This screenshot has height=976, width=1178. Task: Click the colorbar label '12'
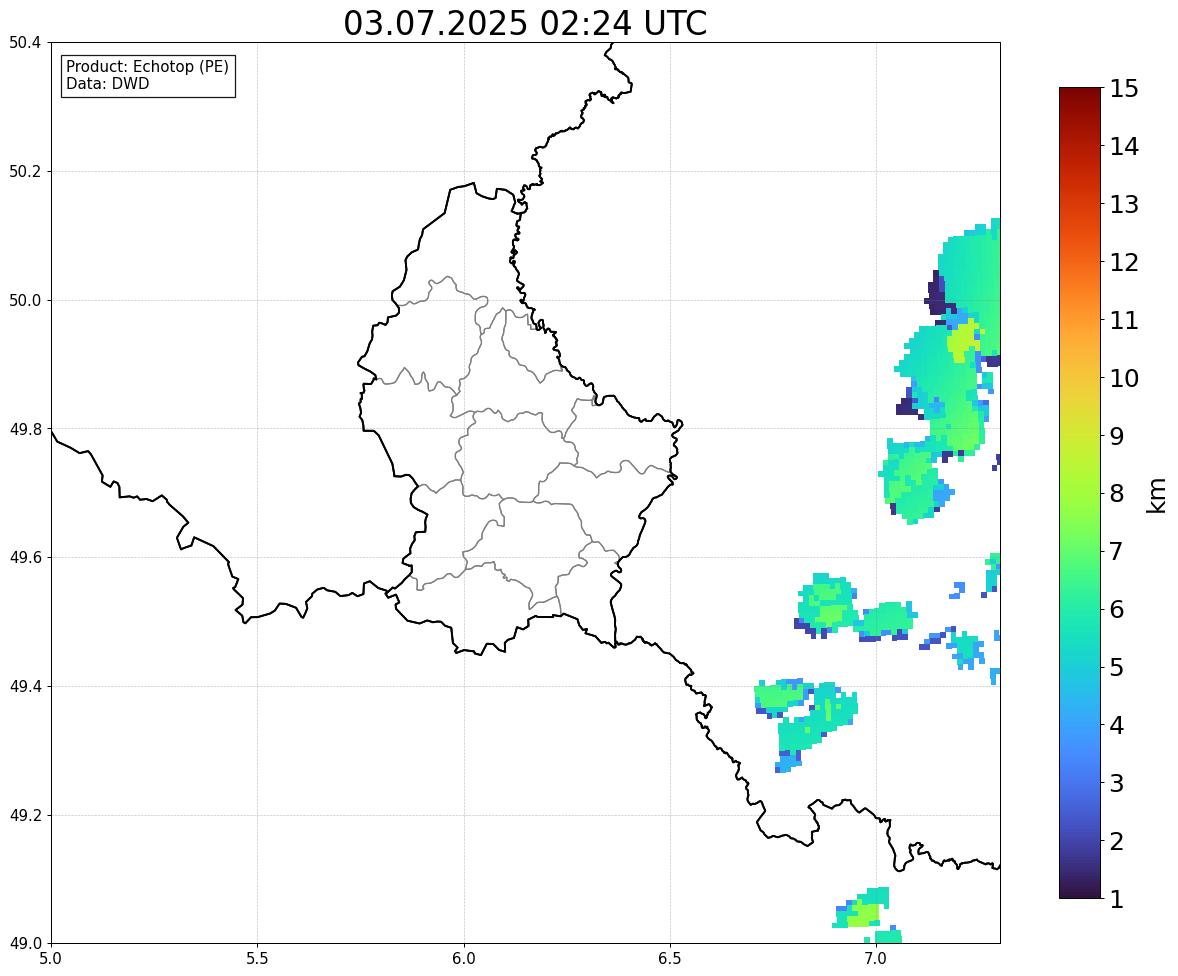click(x=1124, y=262)
